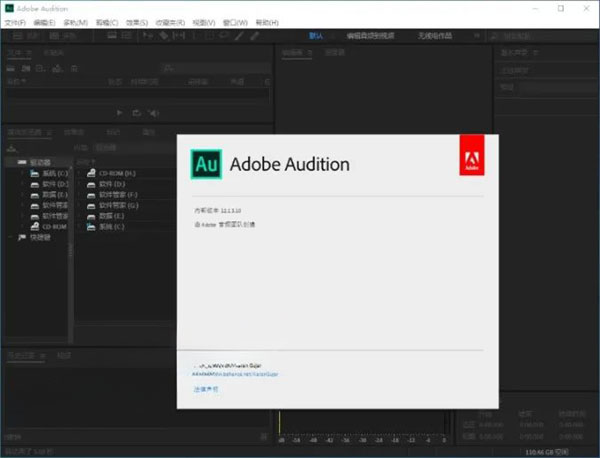
Task: Click the Adobe Audition Au logo
Action: (x=206, y=163)
